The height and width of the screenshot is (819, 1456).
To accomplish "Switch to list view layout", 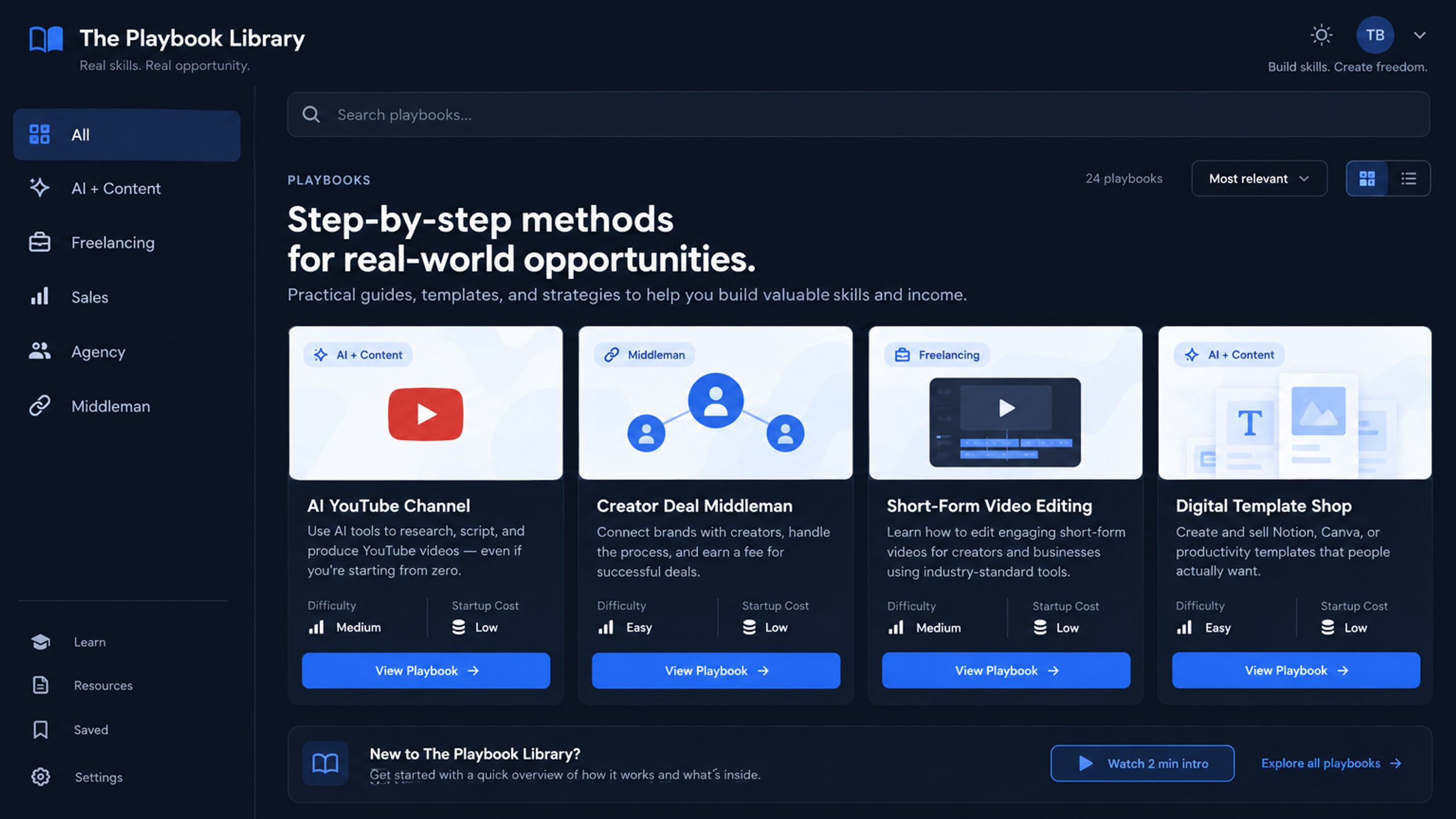I will click(x=1409, y=179).
